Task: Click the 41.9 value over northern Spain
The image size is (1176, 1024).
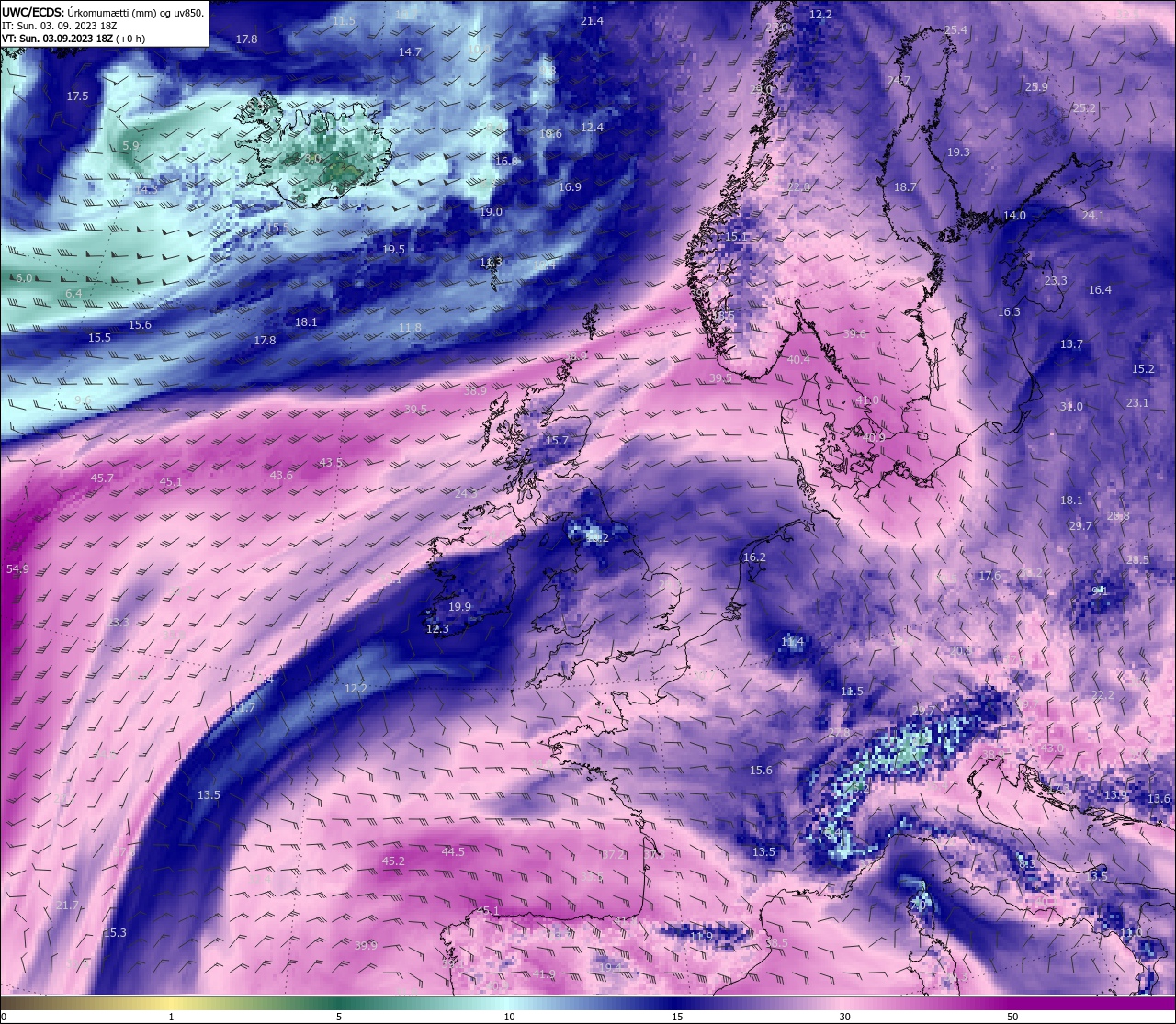Action: tap(544, 974)
